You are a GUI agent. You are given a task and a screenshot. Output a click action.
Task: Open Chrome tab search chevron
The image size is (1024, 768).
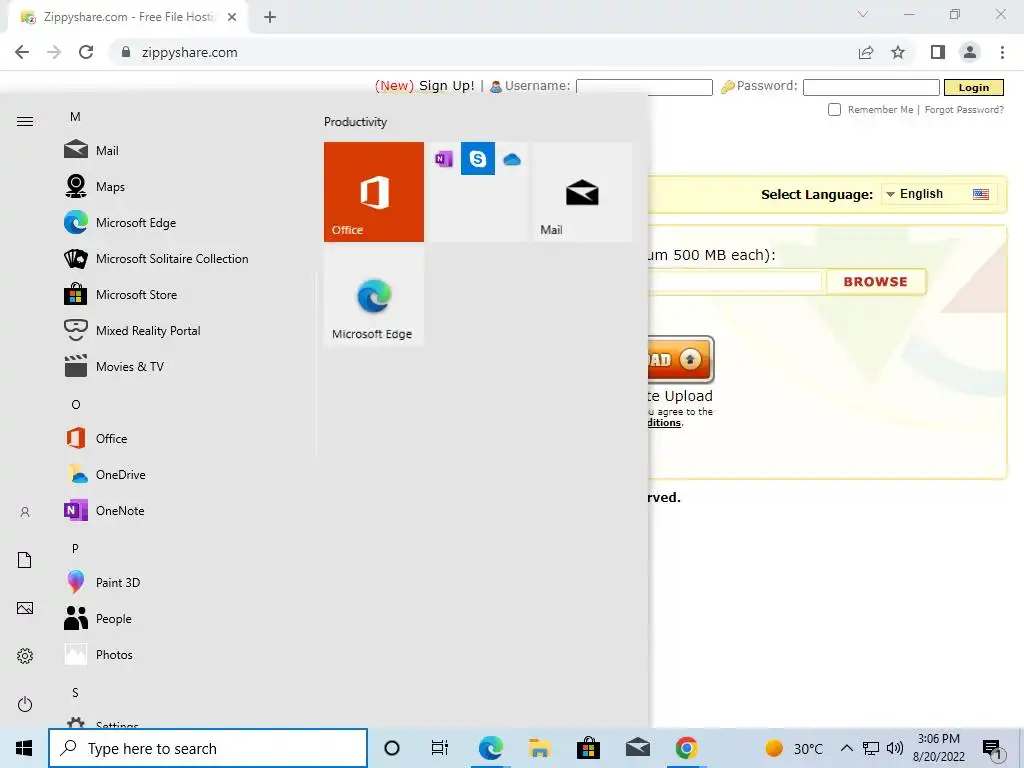click(863, 14)
